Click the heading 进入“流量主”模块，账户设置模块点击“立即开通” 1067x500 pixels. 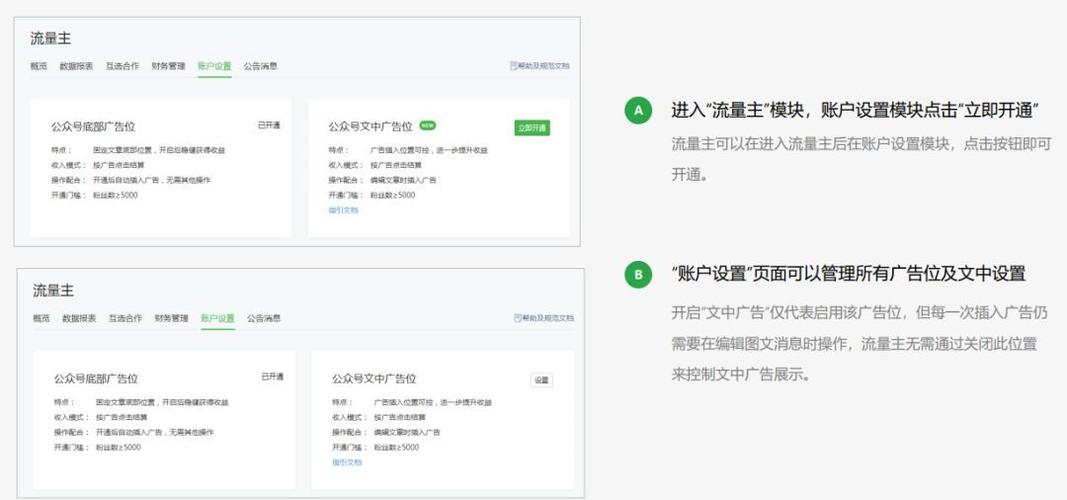tap(855, 111)
